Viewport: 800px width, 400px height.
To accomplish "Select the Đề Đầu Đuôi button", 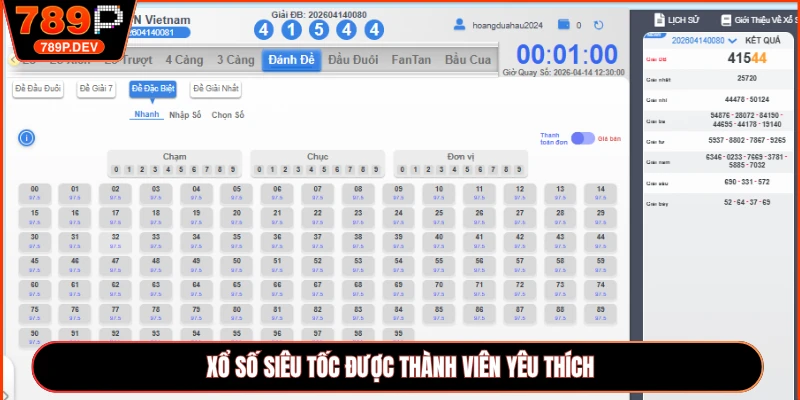I will coord(38,89).
